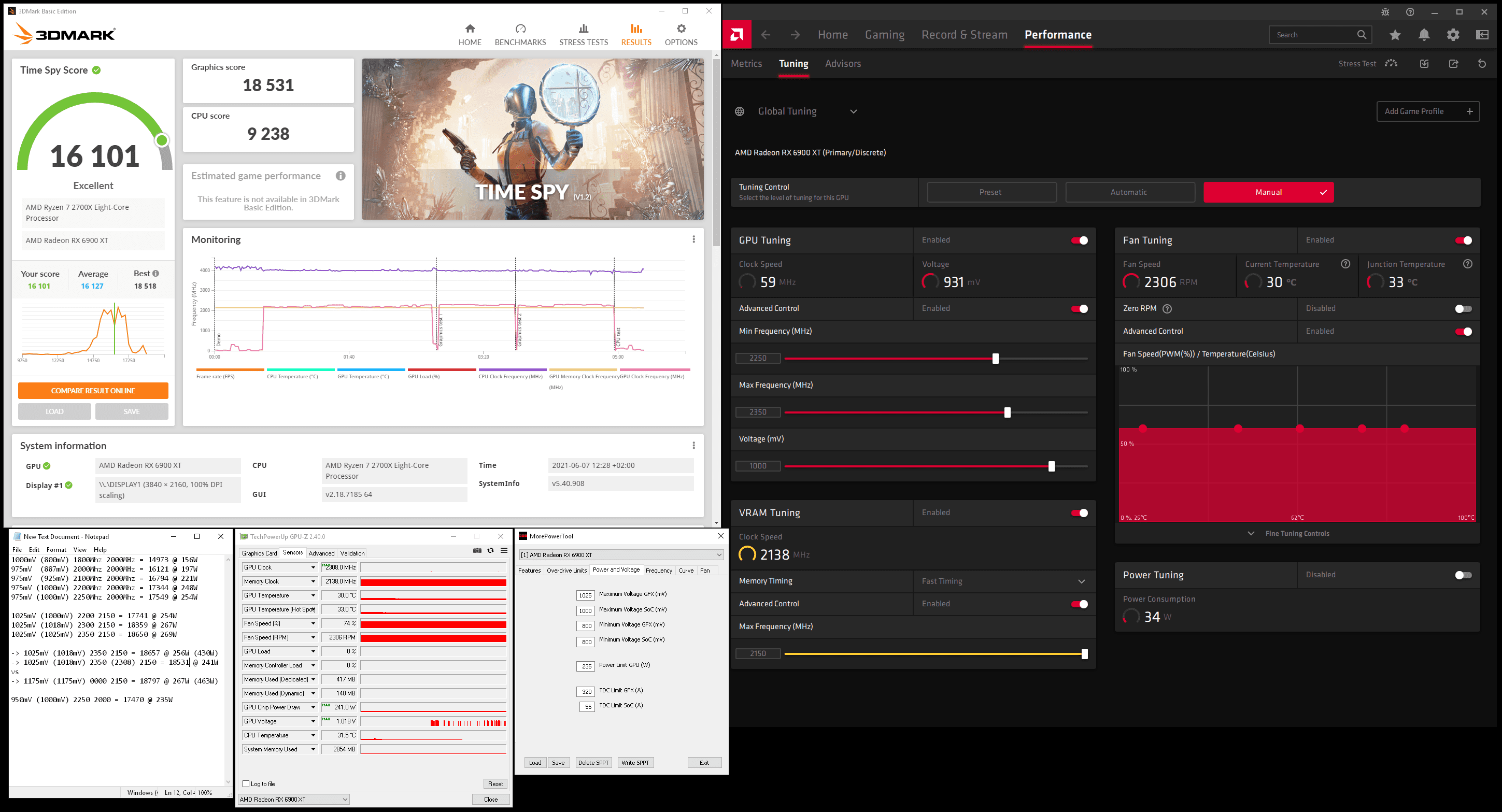1502x812 pixels.
Task: Click the notifications bell icon
Action: (1424, 35)
